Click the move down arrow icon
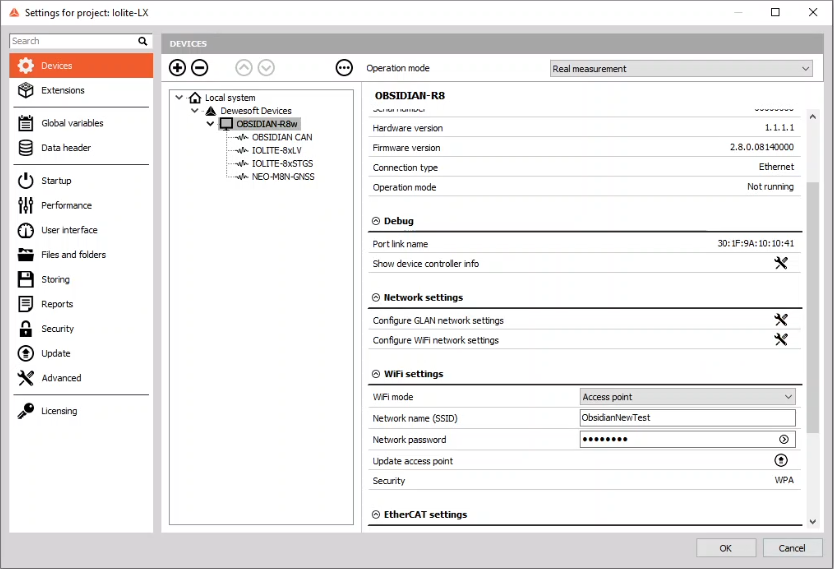Screen dimensions: 834x569 pos(266,68)
